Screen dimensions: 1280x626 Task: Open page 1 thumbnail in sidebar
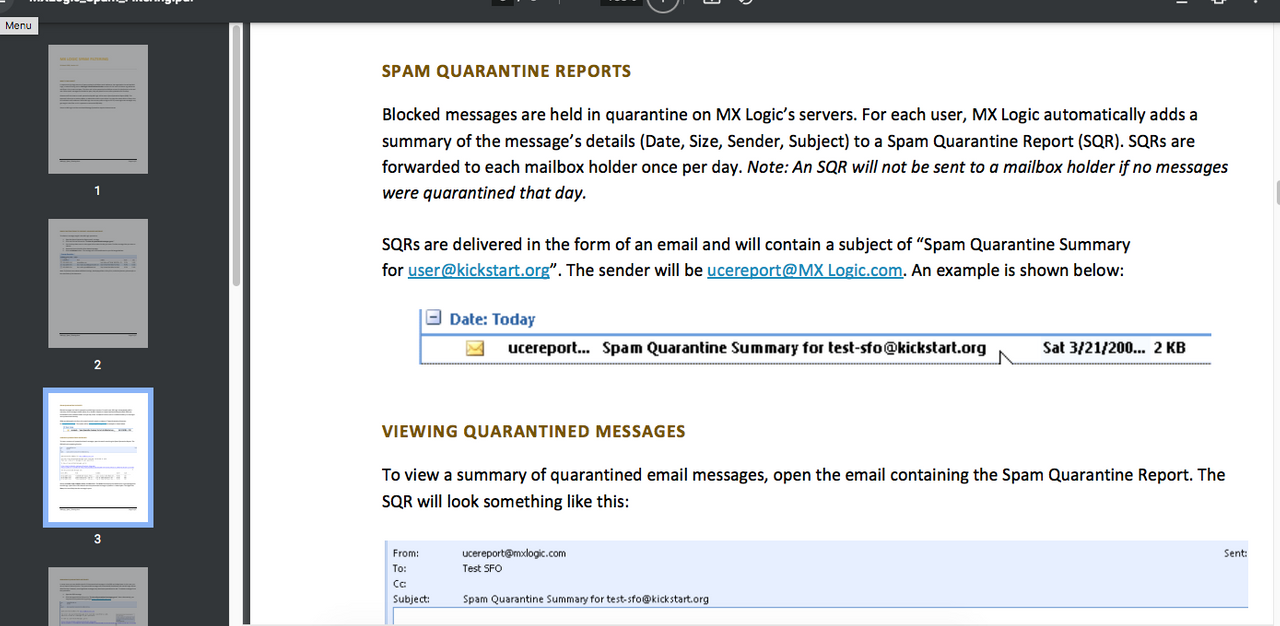click(98, 109)
